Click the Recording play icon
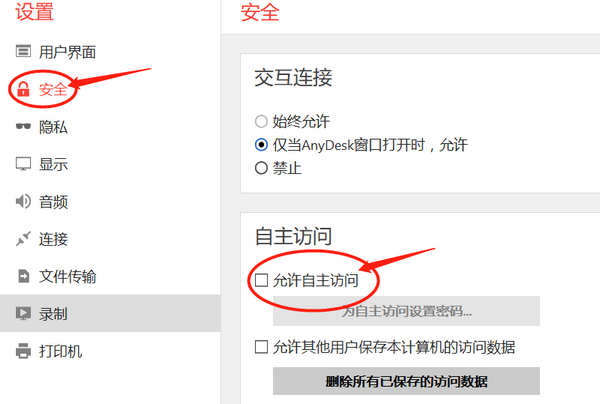Viewport: 600px width, 404px height. click(x=23, y=314)
